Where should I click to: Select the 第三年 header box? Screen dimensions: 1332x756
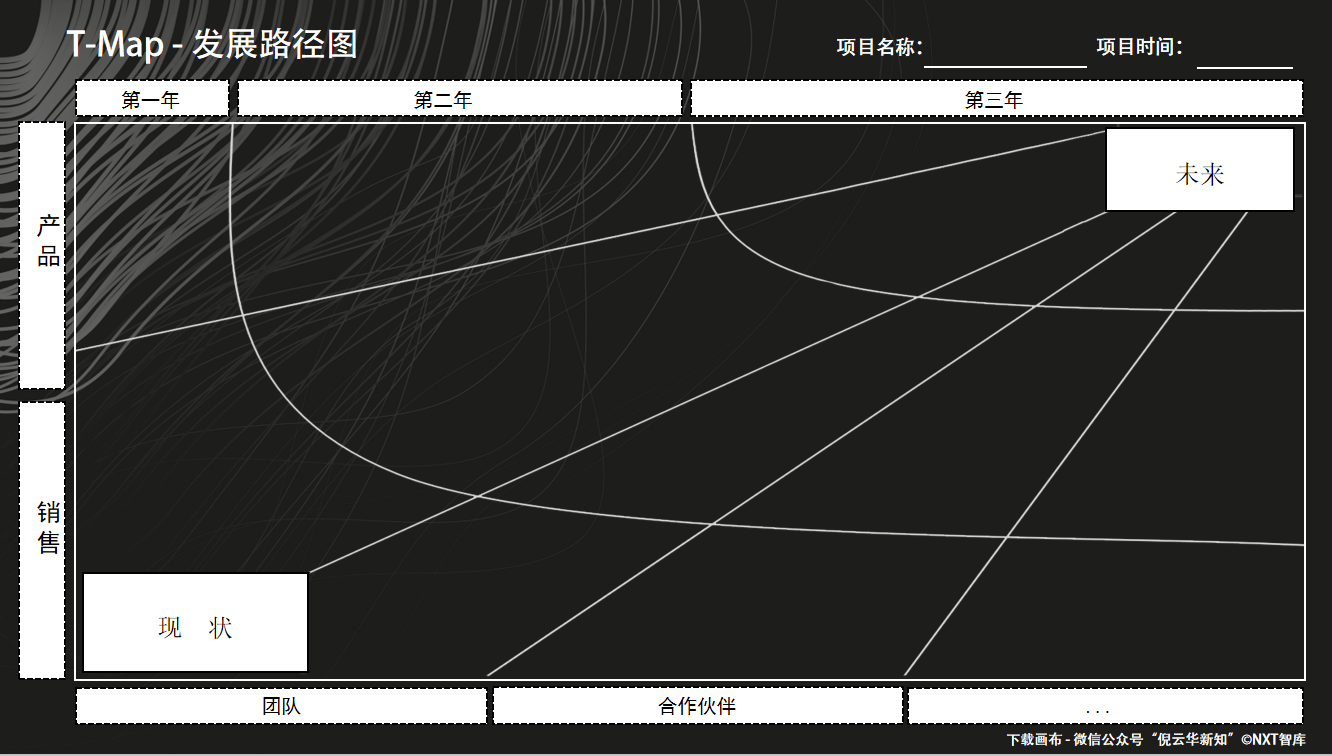[996, 99]
